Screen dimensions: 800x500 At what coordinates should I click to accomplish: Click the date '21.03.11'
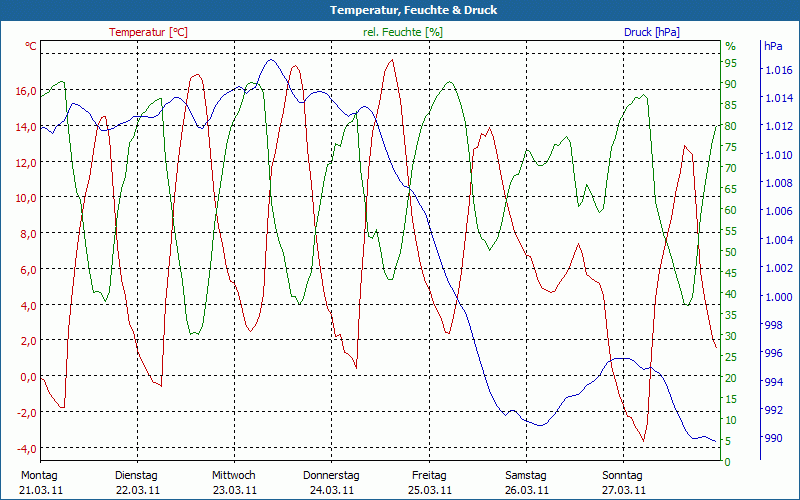click(41, 490)
